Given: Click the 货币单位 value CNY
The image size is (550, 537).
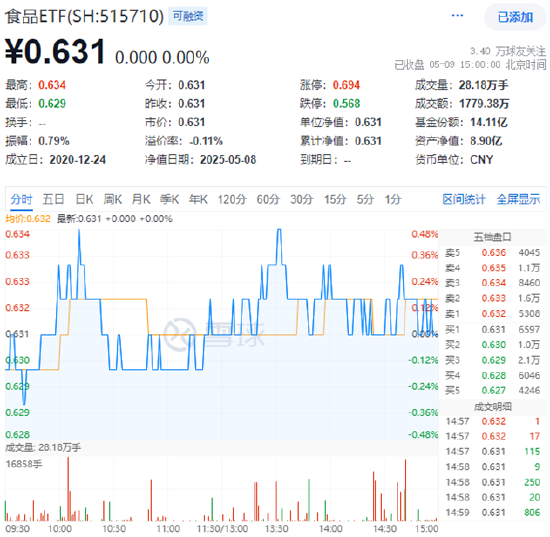Looking at the screenshot, I should click(x=481, y=160).
